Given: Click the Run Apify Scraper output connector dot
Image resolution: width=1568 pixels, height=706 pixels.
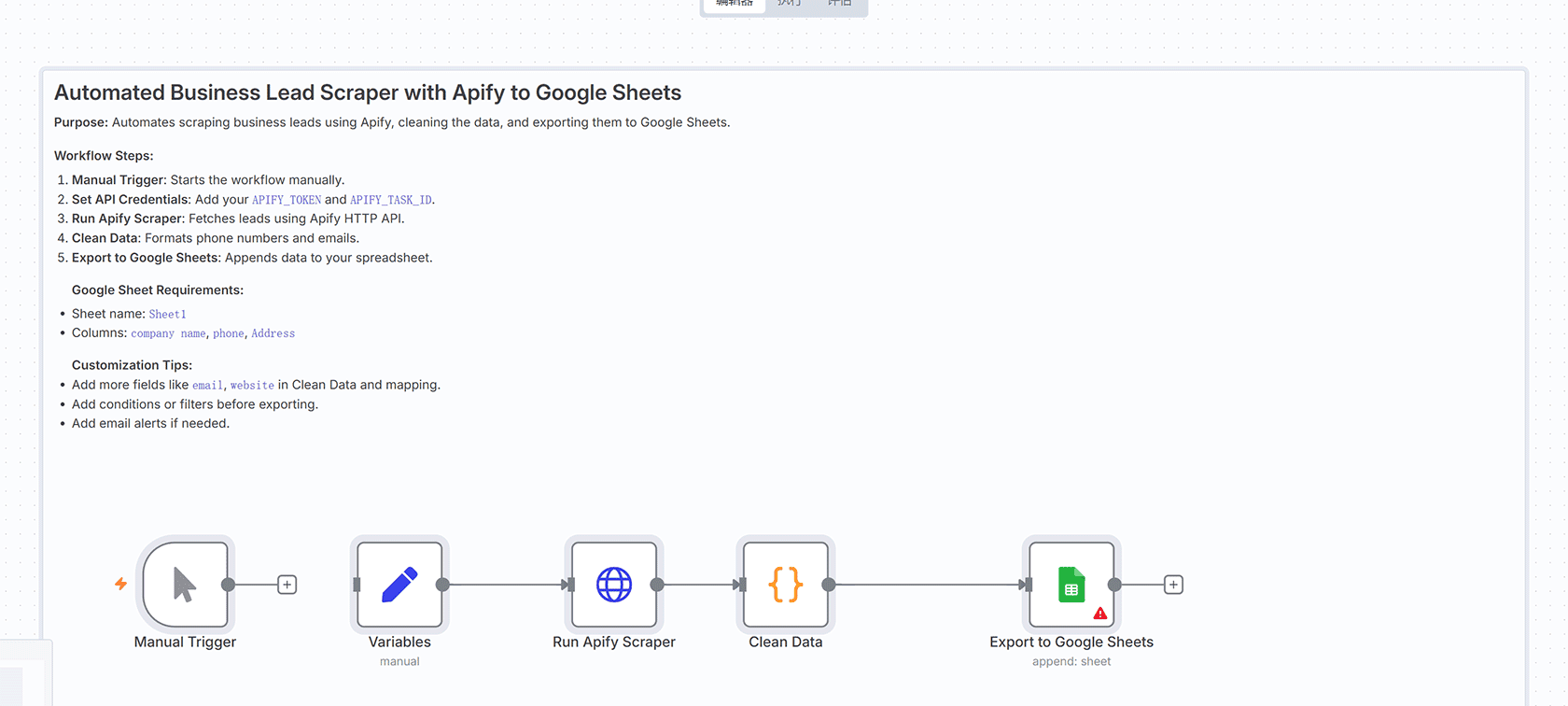Looking at the screenshot, I should tap(657, 585).
